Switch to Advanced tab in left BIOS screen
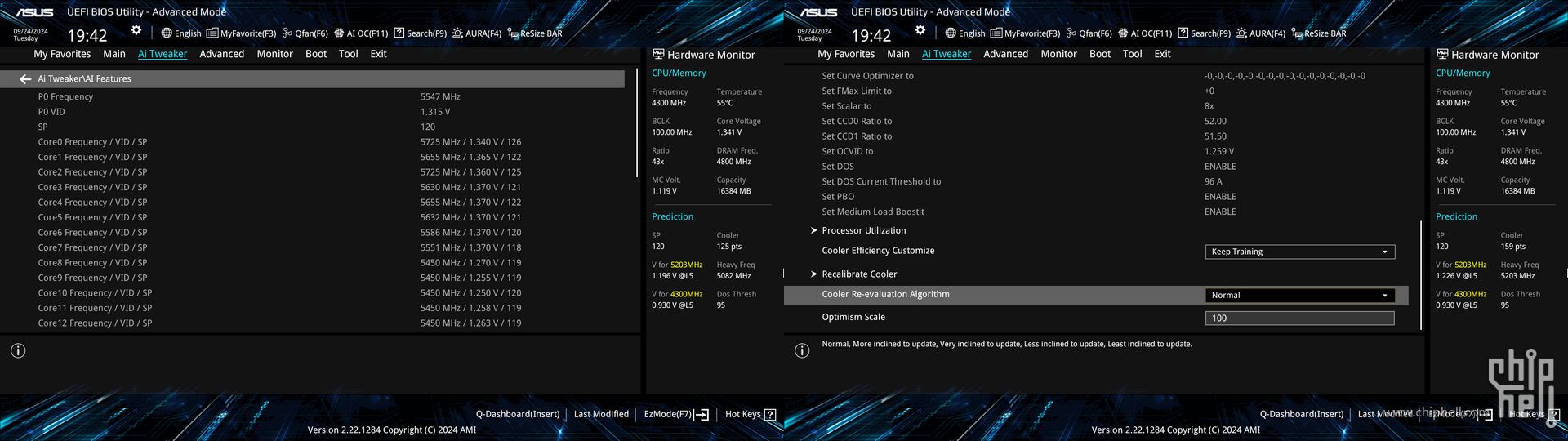 [222, 54]
